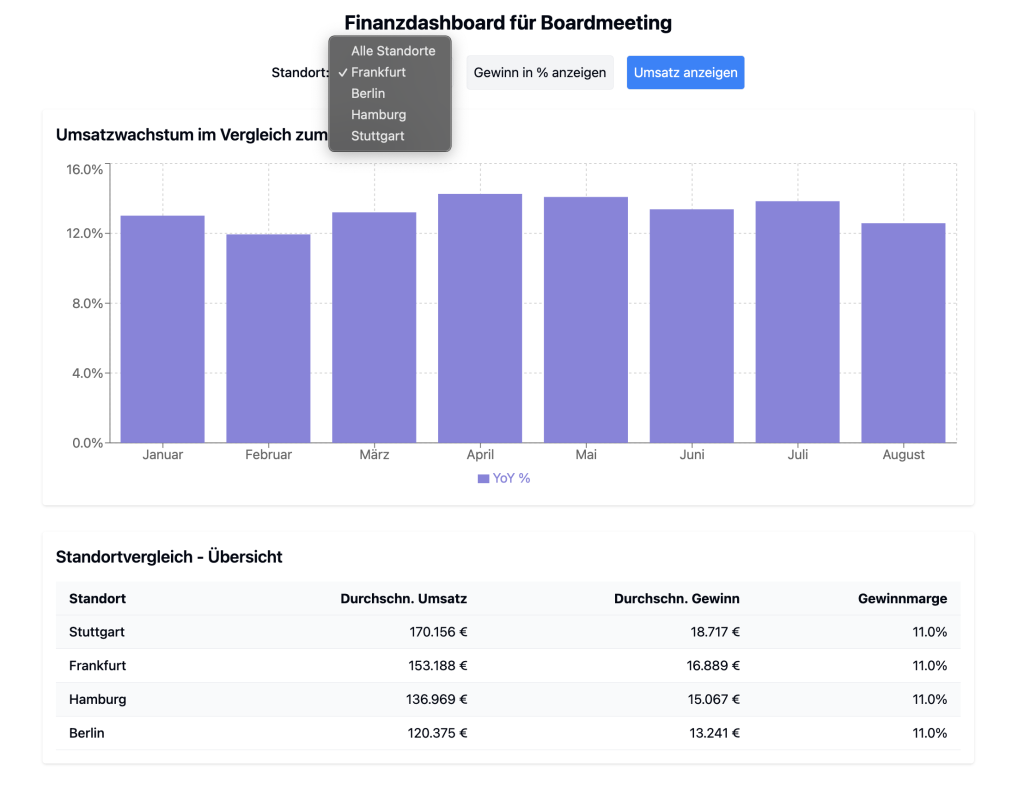Click the Stuttgart row name in table
This screenshot has width=1024, height=788.
tap(97, 632)
